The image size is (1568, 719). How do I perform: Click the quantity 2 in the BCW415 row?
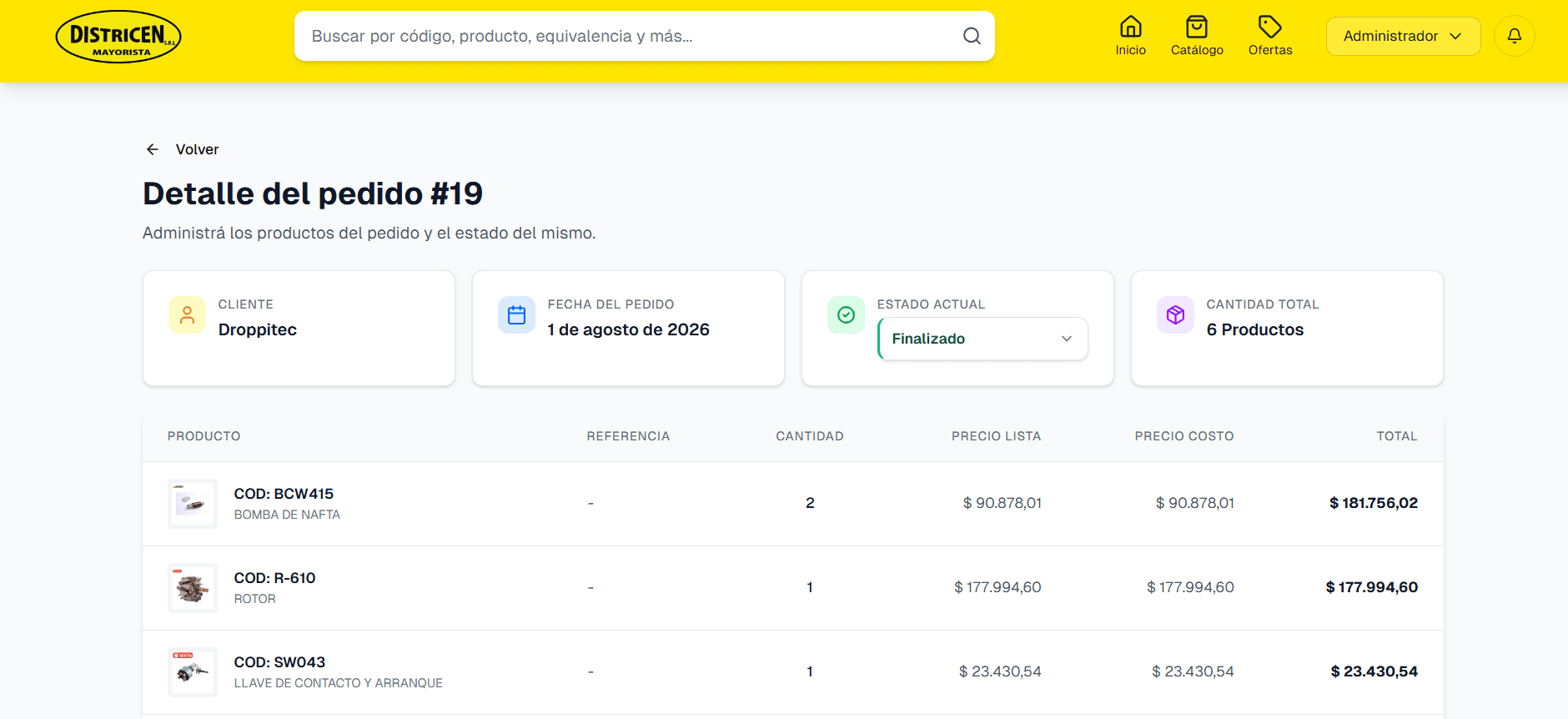(x=810, y=503)
